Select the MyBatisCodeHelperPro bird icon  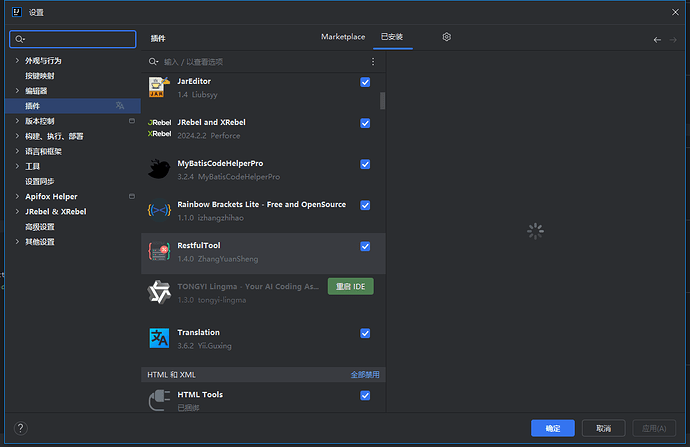point(159,169)
